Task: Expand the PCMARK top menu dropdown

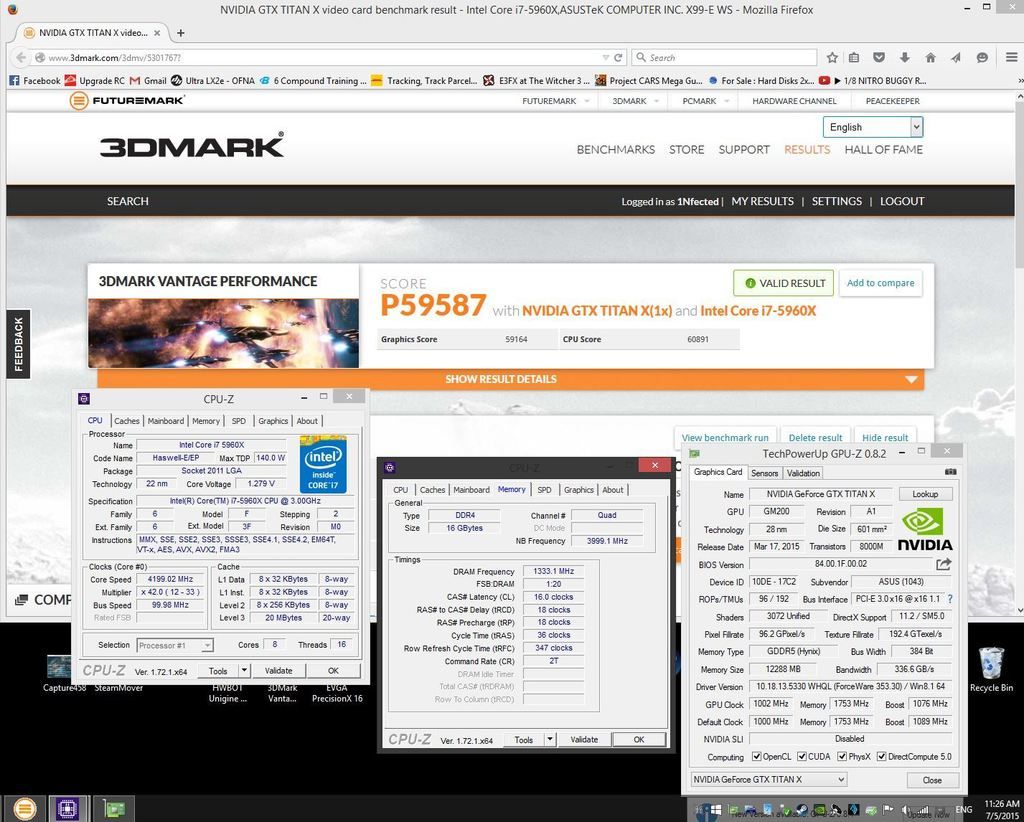Action: coord(726,101)
